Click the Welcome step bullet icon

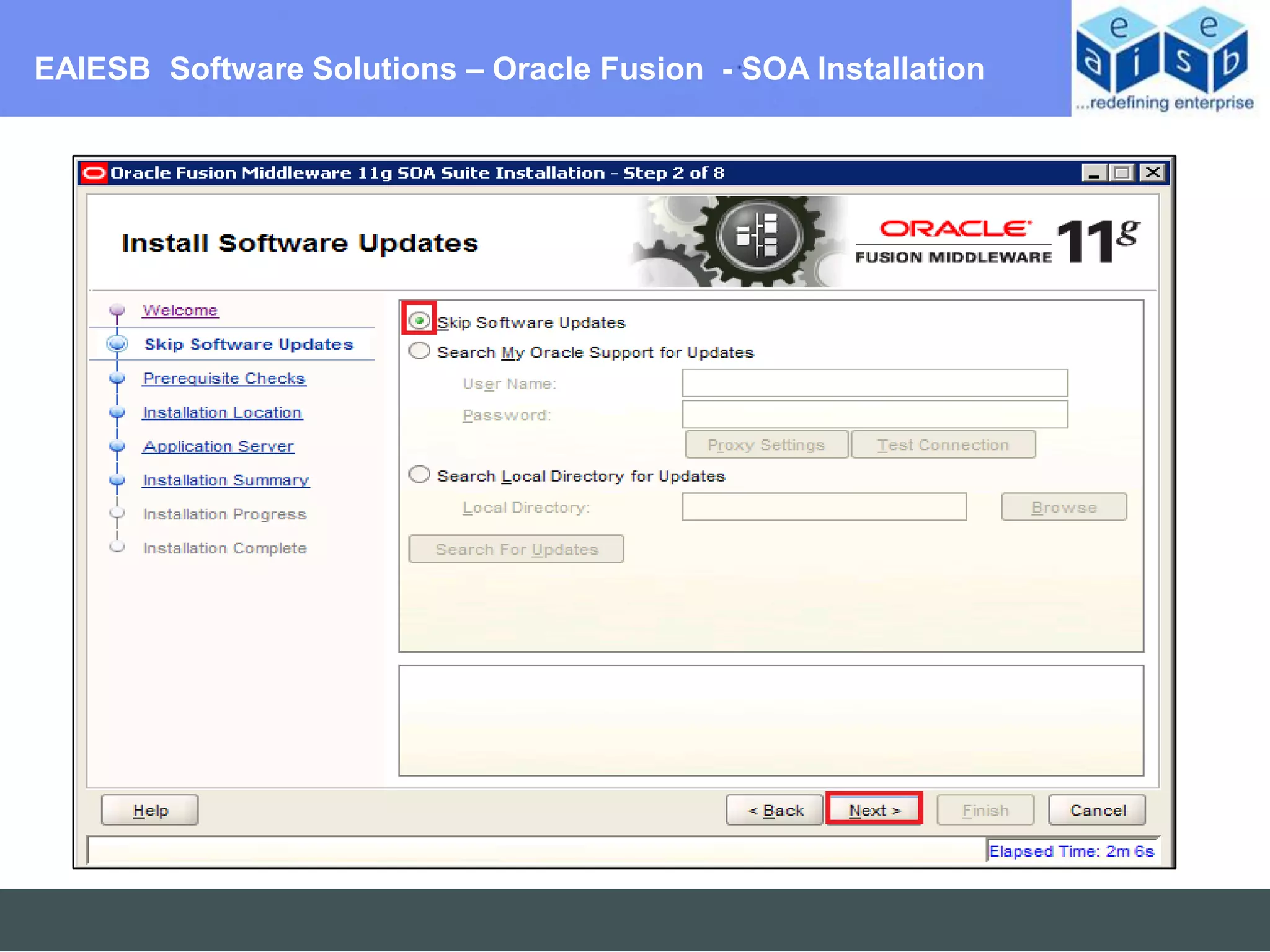coord(117,310)
